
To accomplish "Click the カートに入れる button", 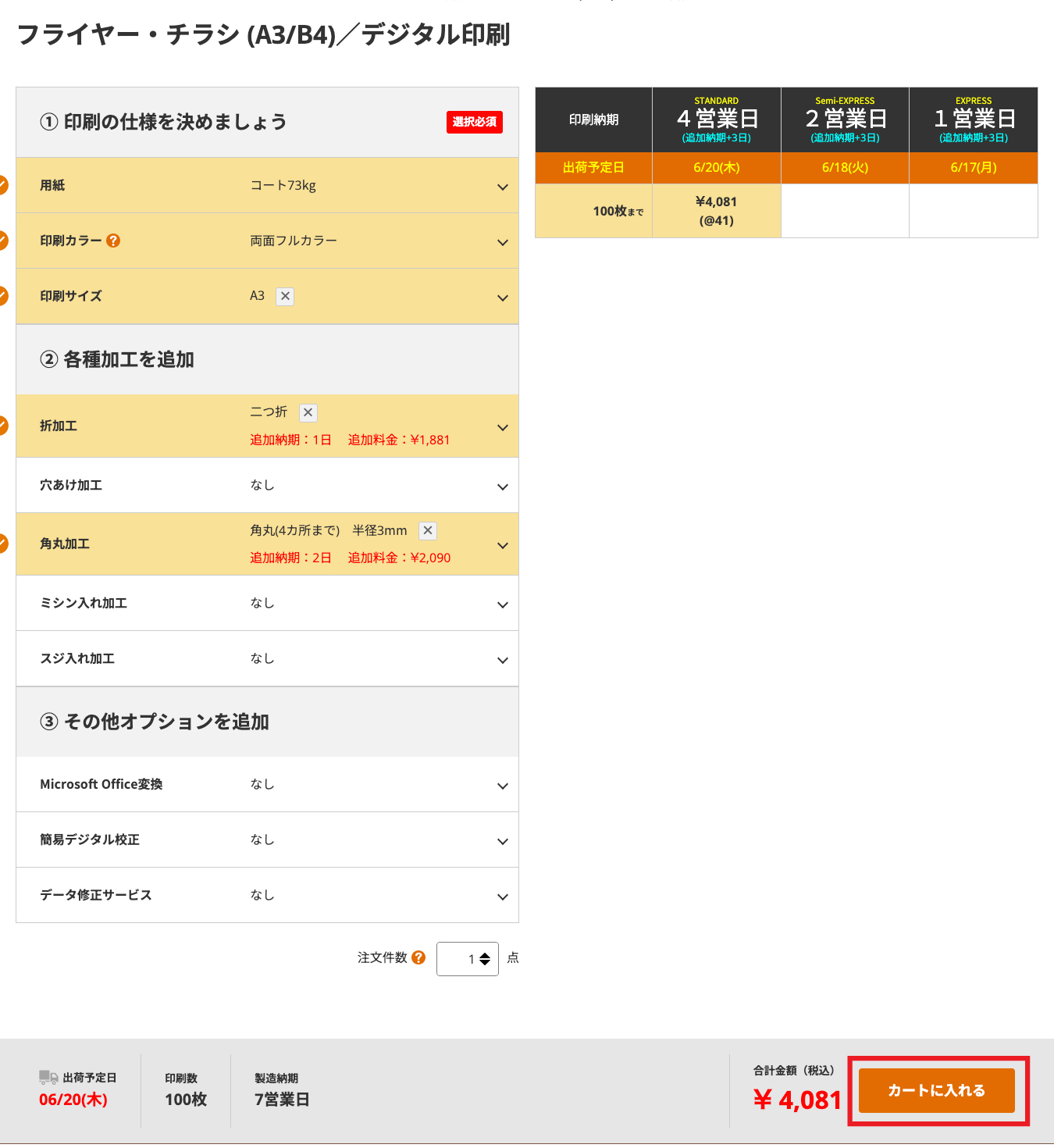I will pyautogui.click(x=937, y=1090).
